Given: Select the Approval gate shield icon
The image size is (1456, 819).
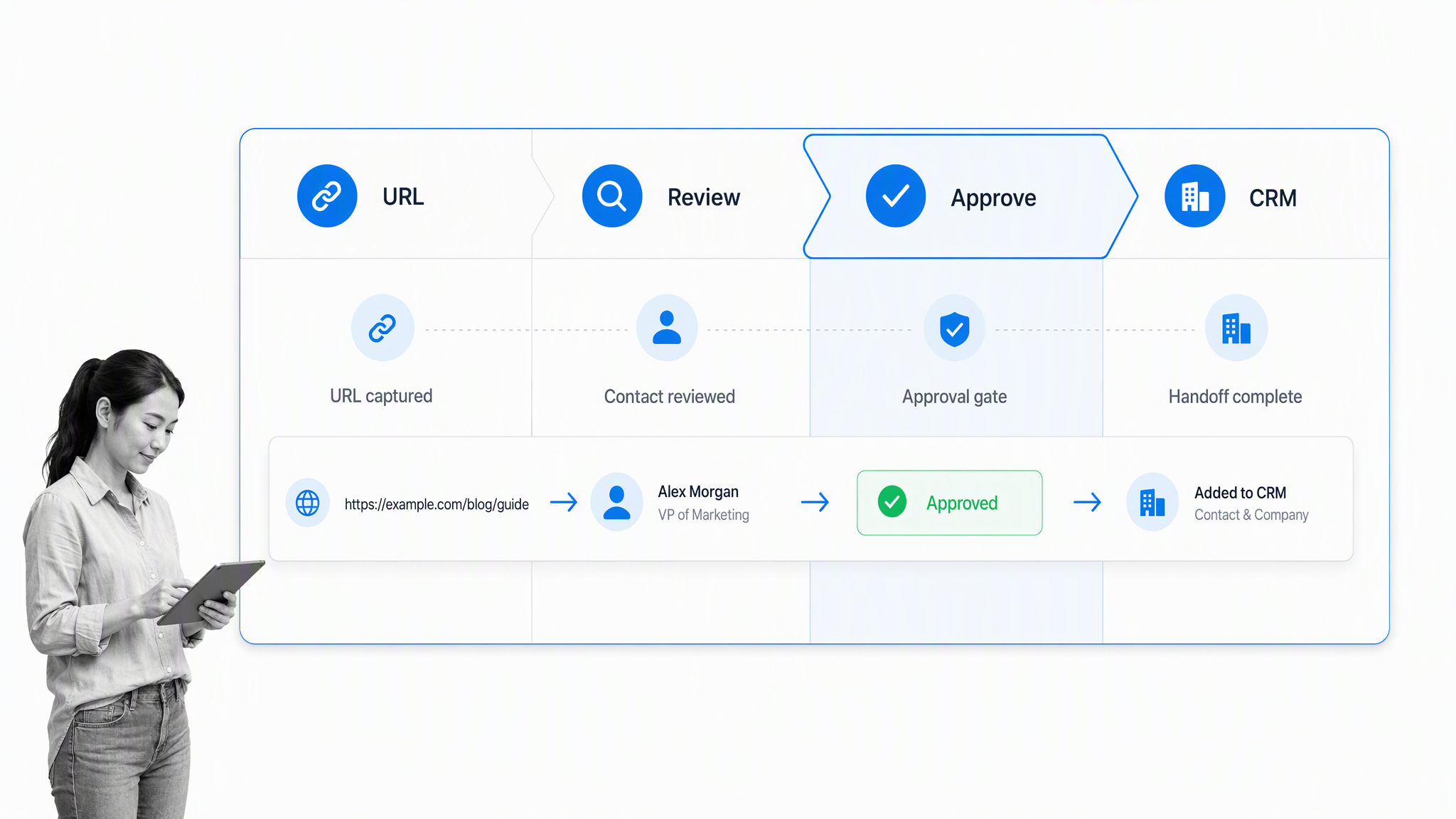Looking at the screenshot, I should [955, 328].
